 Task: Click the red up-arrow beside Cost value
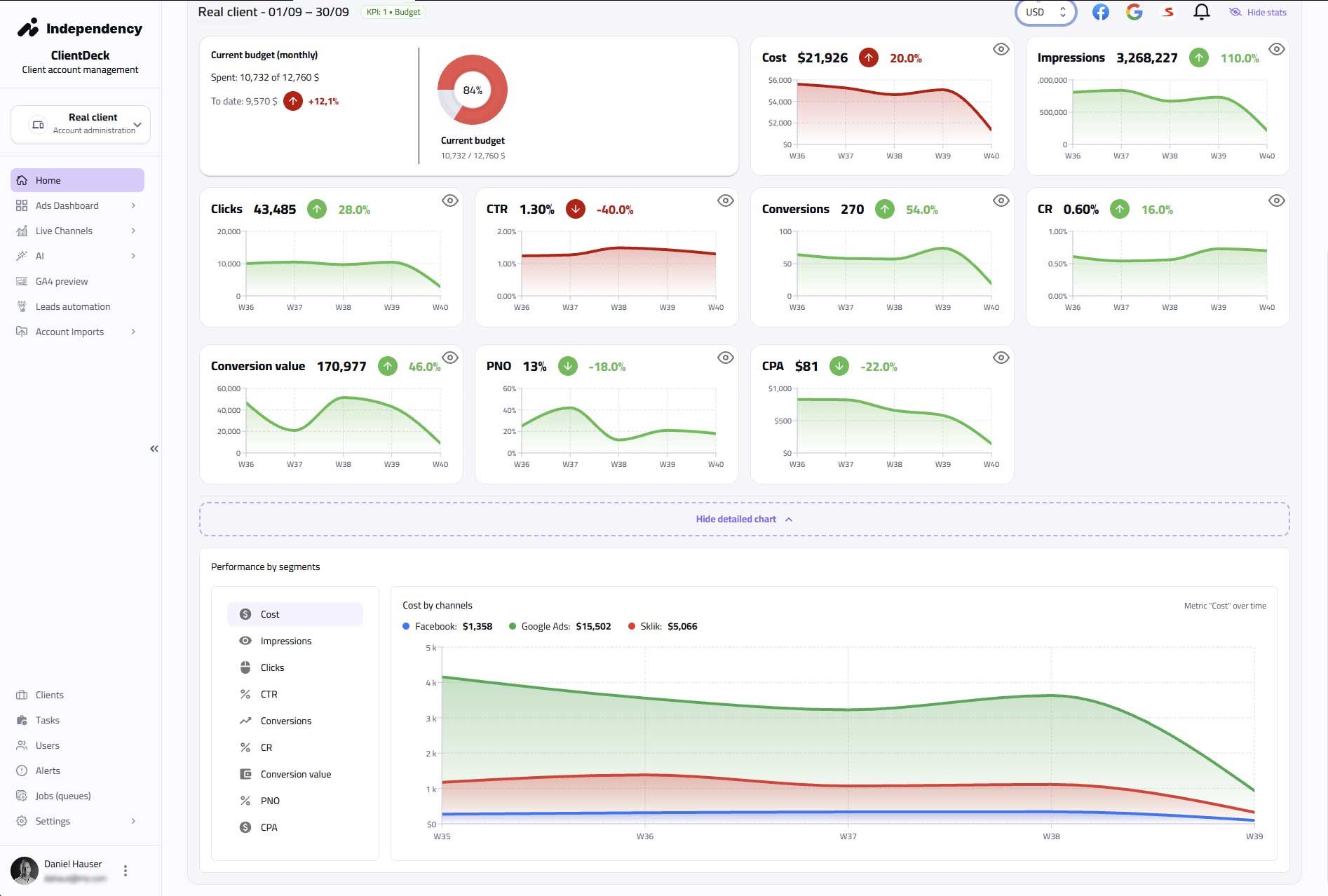tap(868, 57)
